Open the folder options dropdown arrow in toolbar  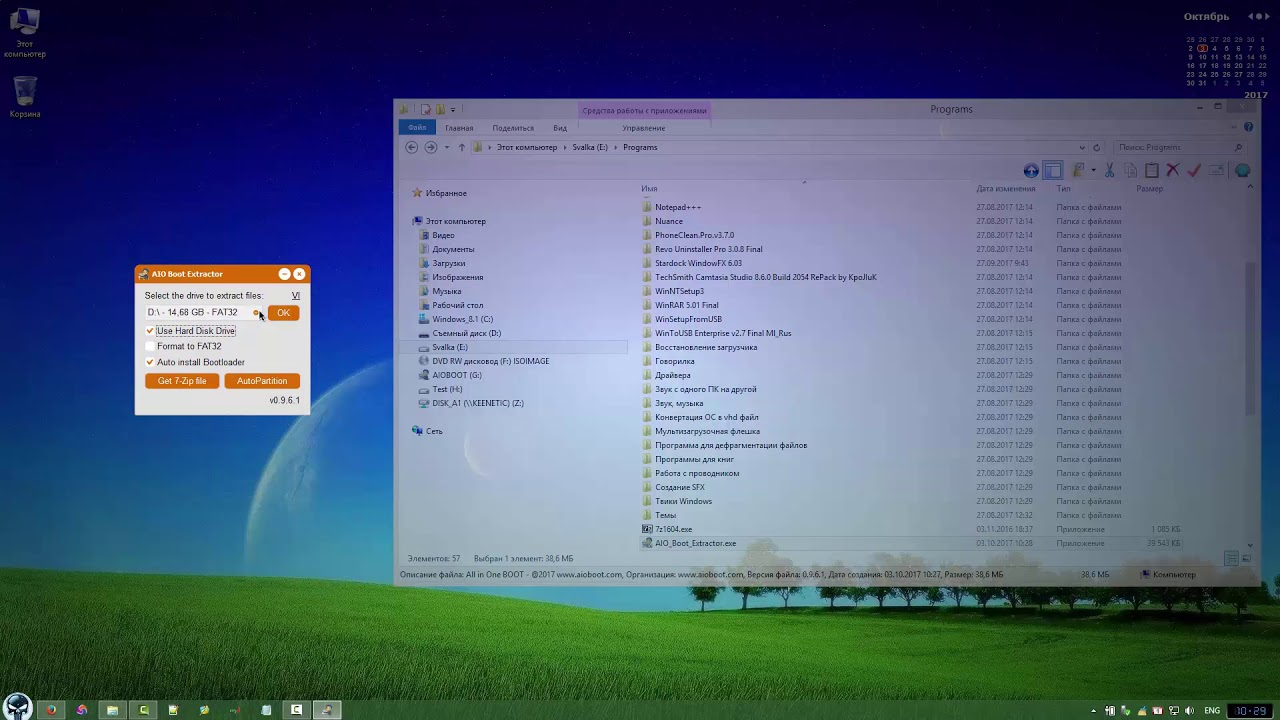tap(1093, 171)
